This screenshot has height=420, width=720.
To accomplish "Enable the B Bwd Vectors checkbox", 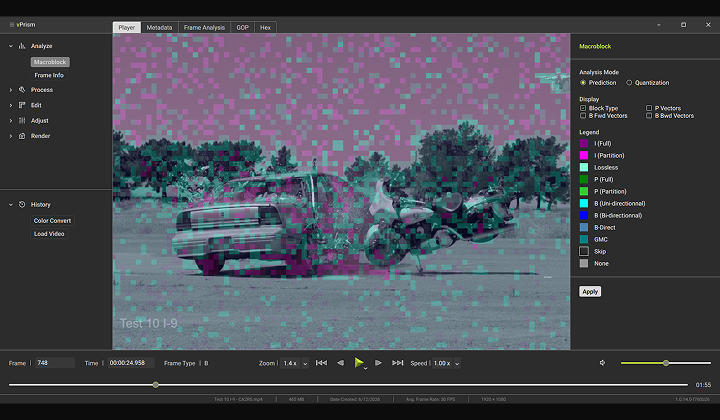I will point(649,116).
